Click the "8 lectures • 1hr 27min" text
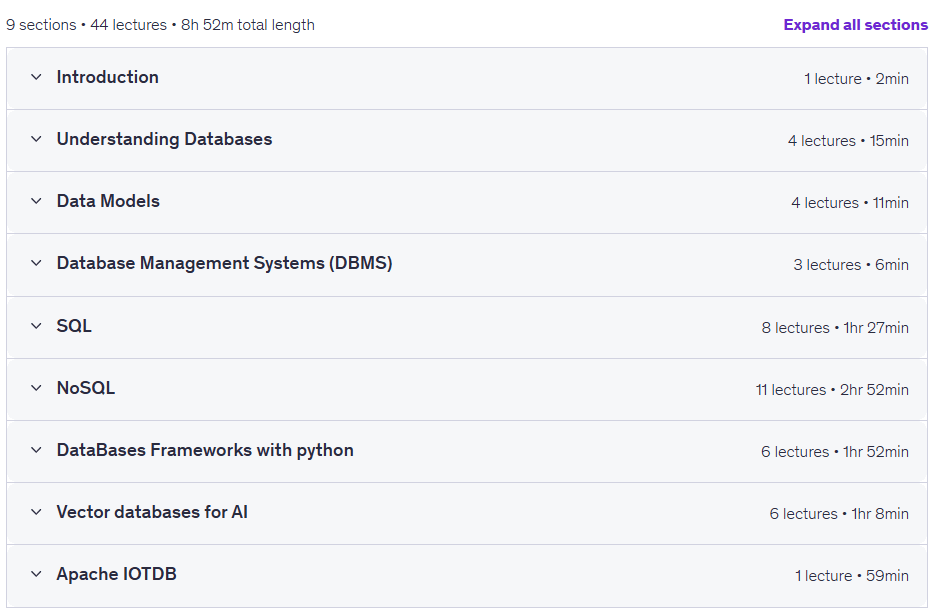The width and height of the screenshot is (934, 615). (x=835, y=328)
